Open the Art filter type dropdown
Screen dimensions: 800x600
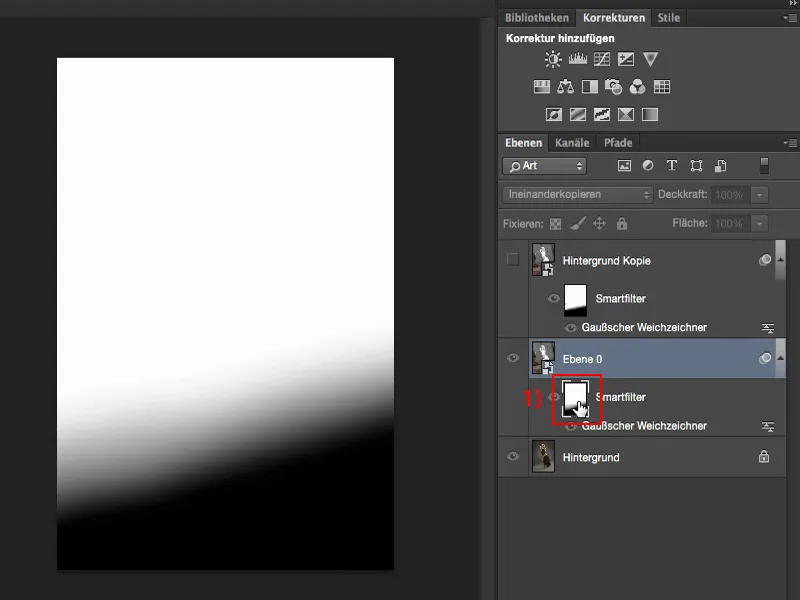click(x=544, y=166)
